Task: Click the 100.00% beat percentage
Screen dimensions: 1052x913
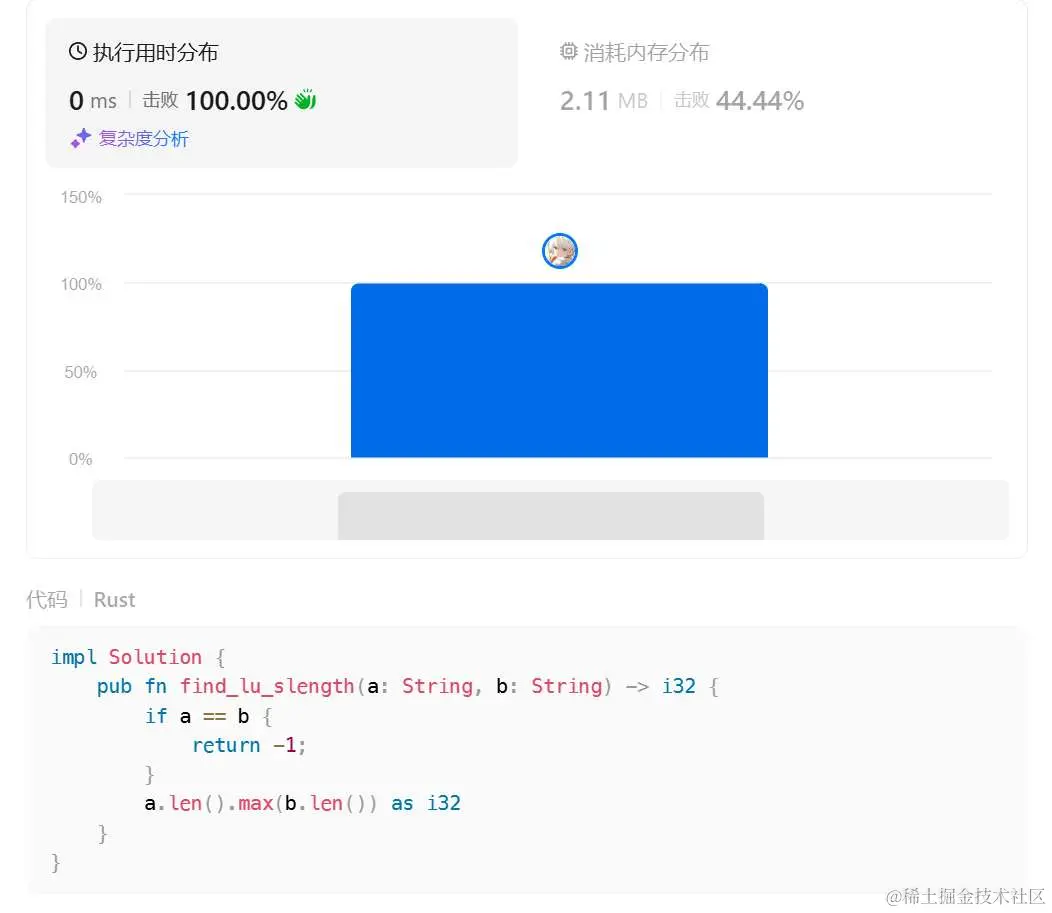Action: [x=236, y=101]
